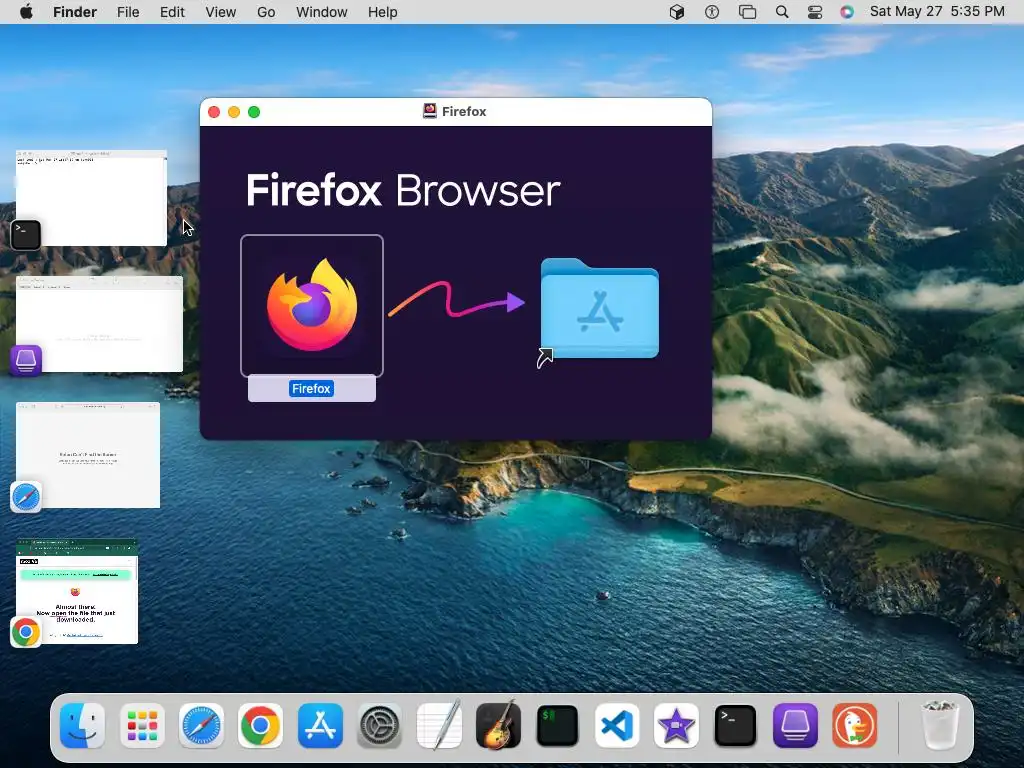
Task: Launch Google Chrome from the Dock
Action: pyautogui.click(x=260, y=726)
